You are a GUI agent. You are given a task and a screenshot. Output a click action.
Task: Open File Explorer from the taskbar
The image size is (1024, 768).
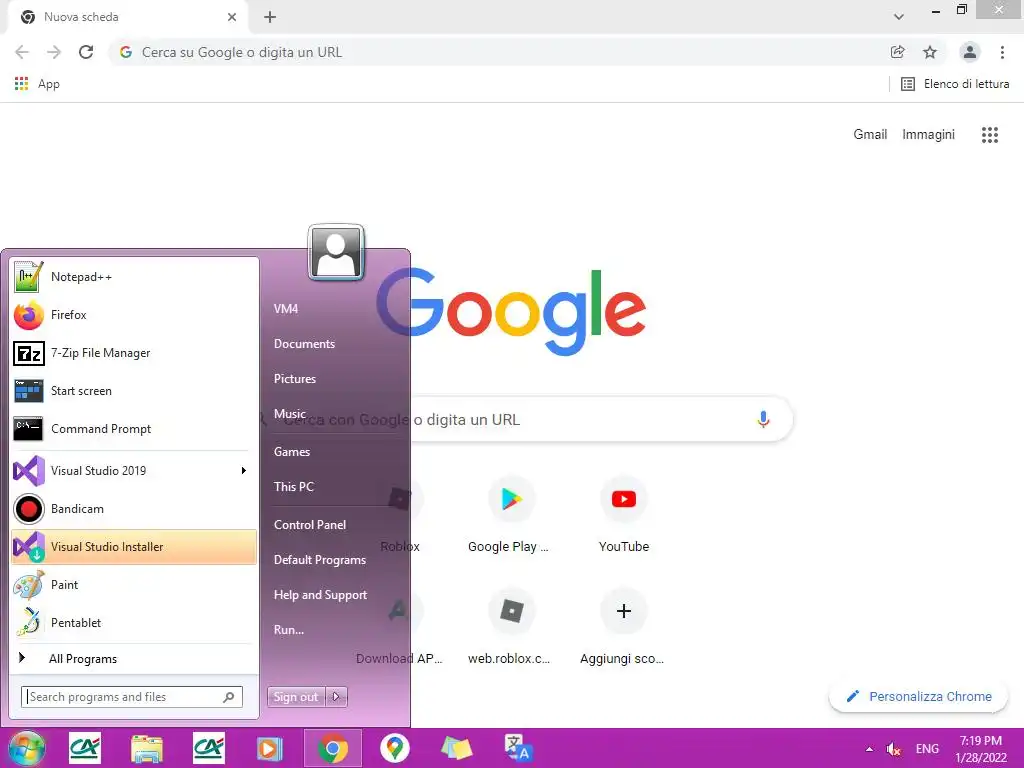[147, 748]
